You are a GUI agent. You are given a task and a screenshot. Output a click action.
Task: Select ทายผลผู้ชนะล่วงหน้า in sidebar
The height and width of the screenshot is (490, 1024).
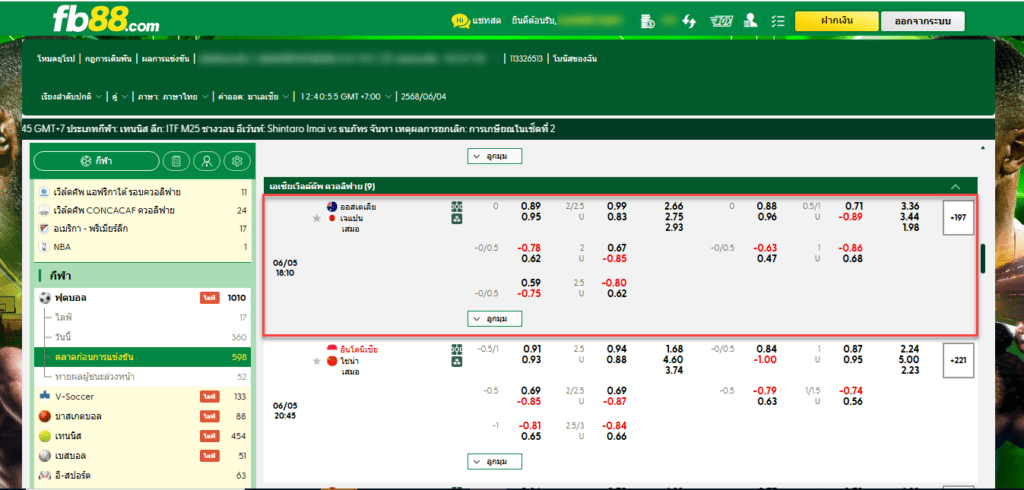click(142, 376)
